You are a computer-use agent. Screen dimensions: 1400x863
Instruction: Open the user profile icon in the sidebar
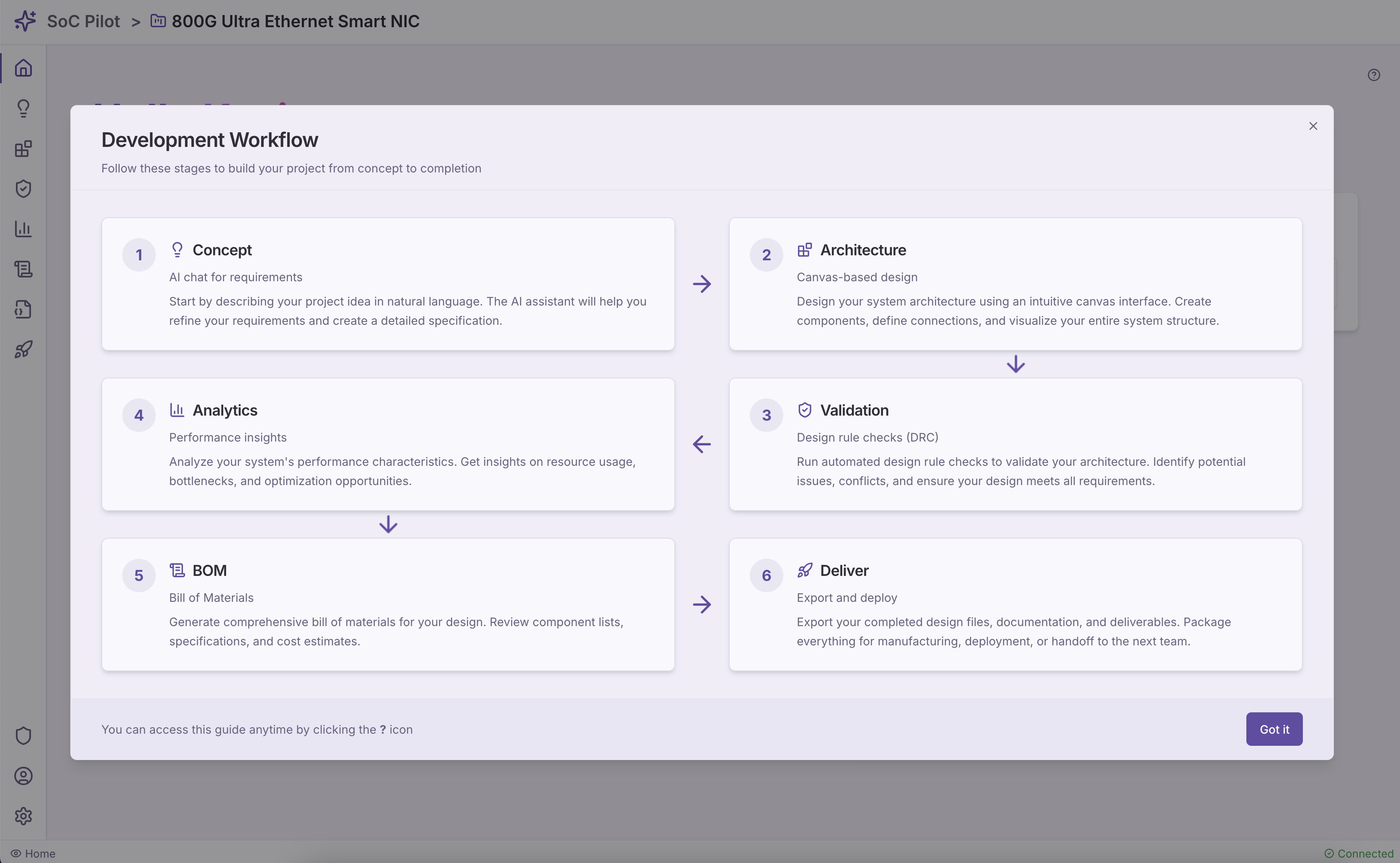coord(23,776)
